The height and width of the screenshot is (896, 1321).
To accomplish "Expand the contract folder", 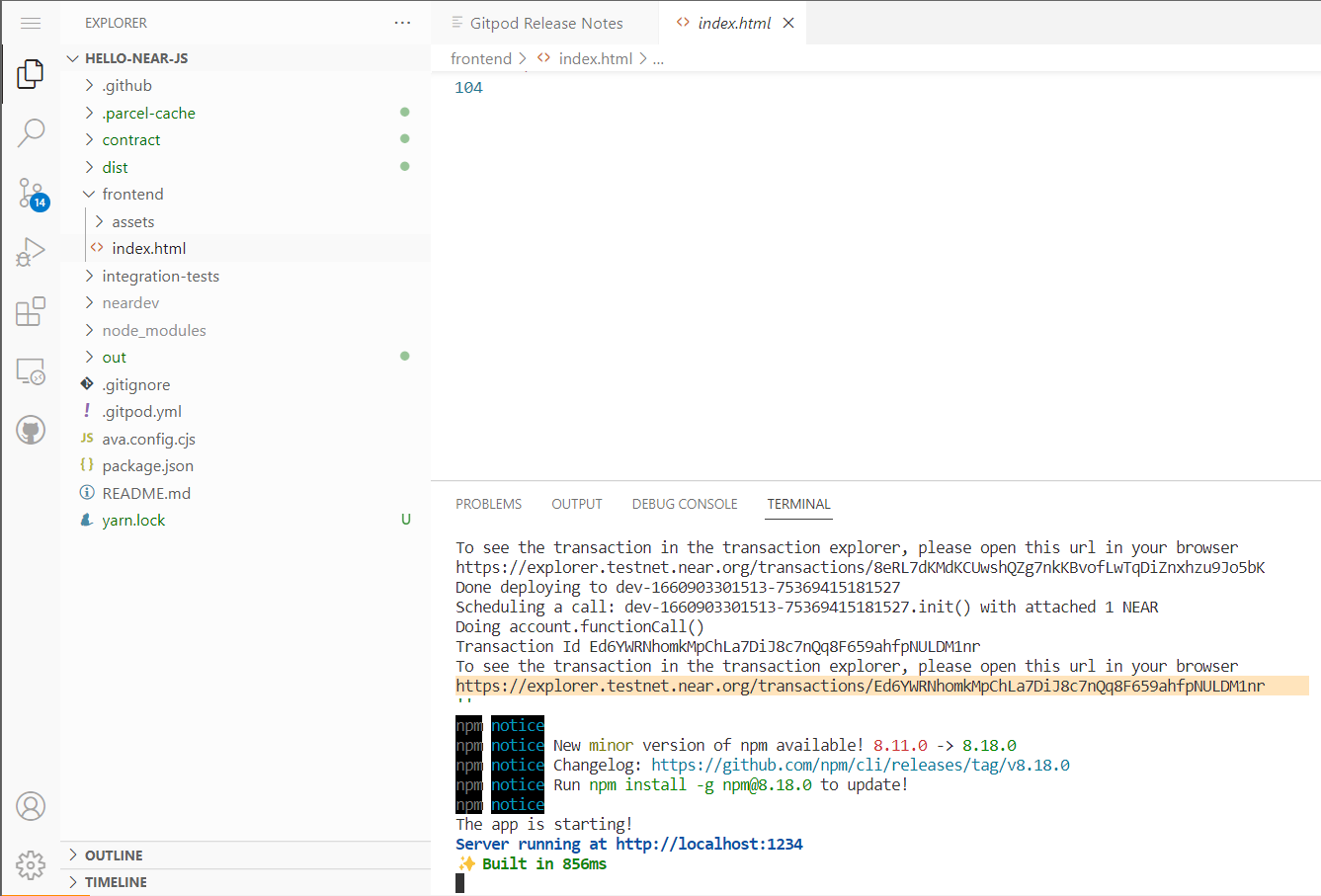I will 130,140.
